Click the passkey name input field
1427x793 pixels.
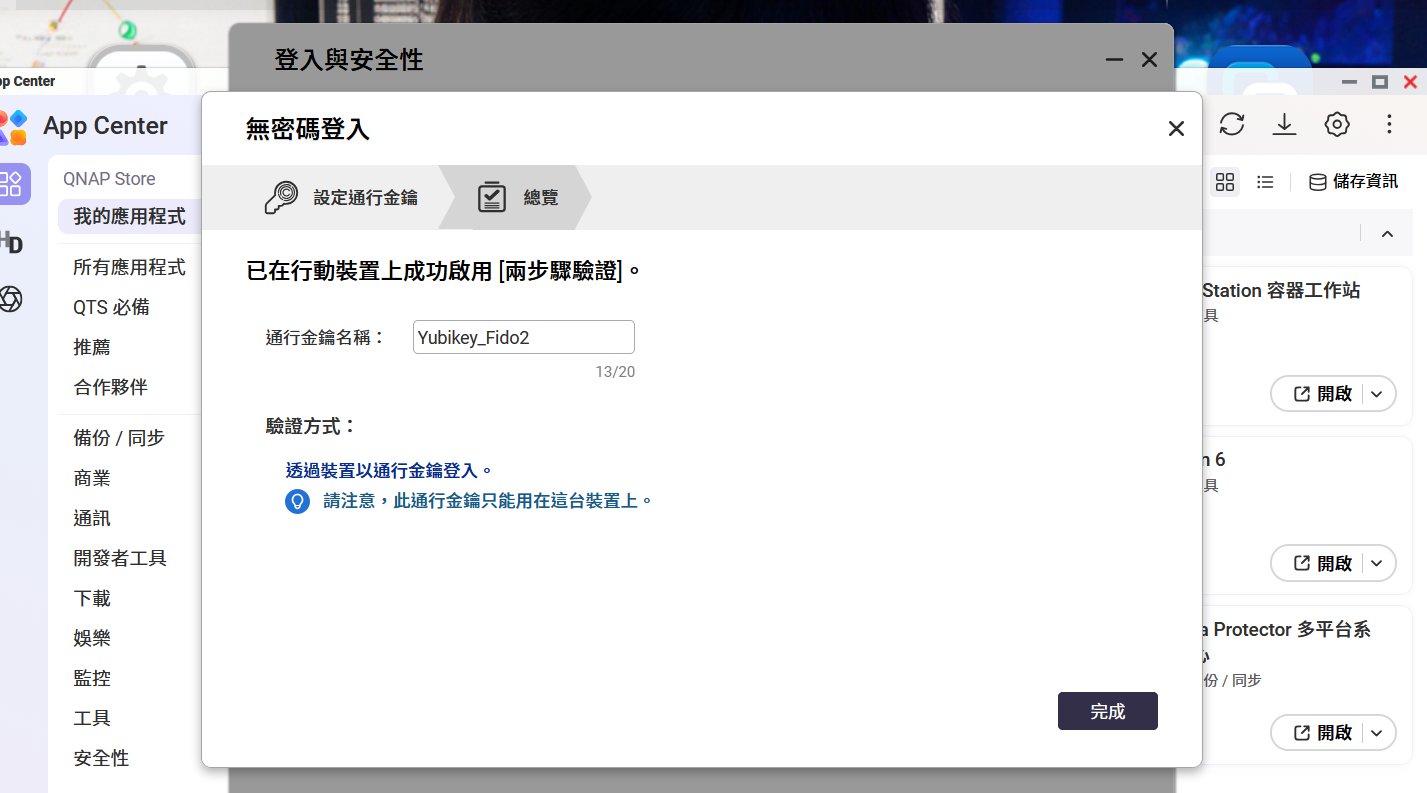point(523,337)
